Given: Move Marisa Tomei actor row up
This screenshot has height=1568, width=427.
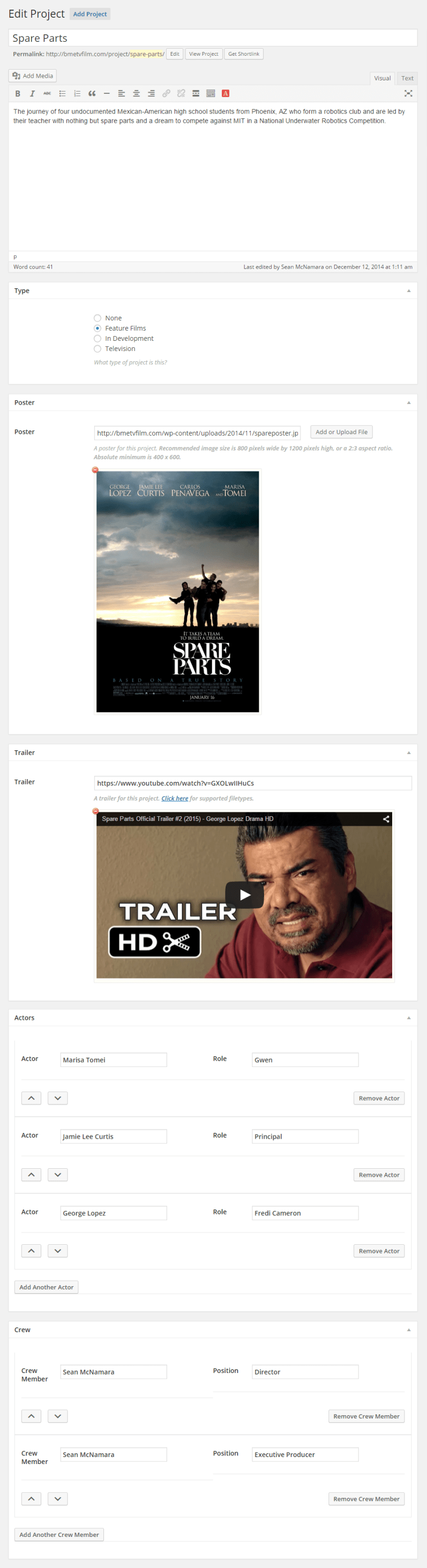Looking at the screenshot, I should 31,1098.
